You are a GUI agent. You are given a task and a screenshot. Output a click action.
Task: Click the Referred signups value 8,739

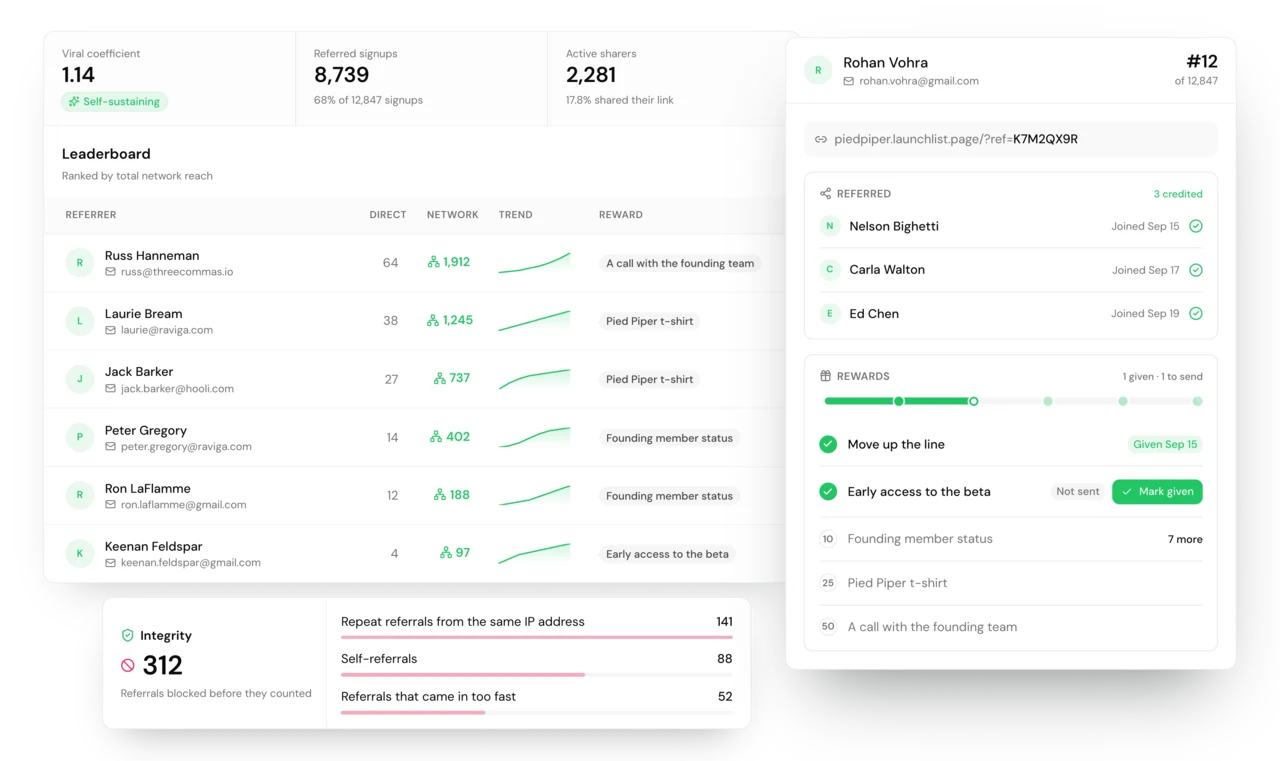click(x=341, y=75)
